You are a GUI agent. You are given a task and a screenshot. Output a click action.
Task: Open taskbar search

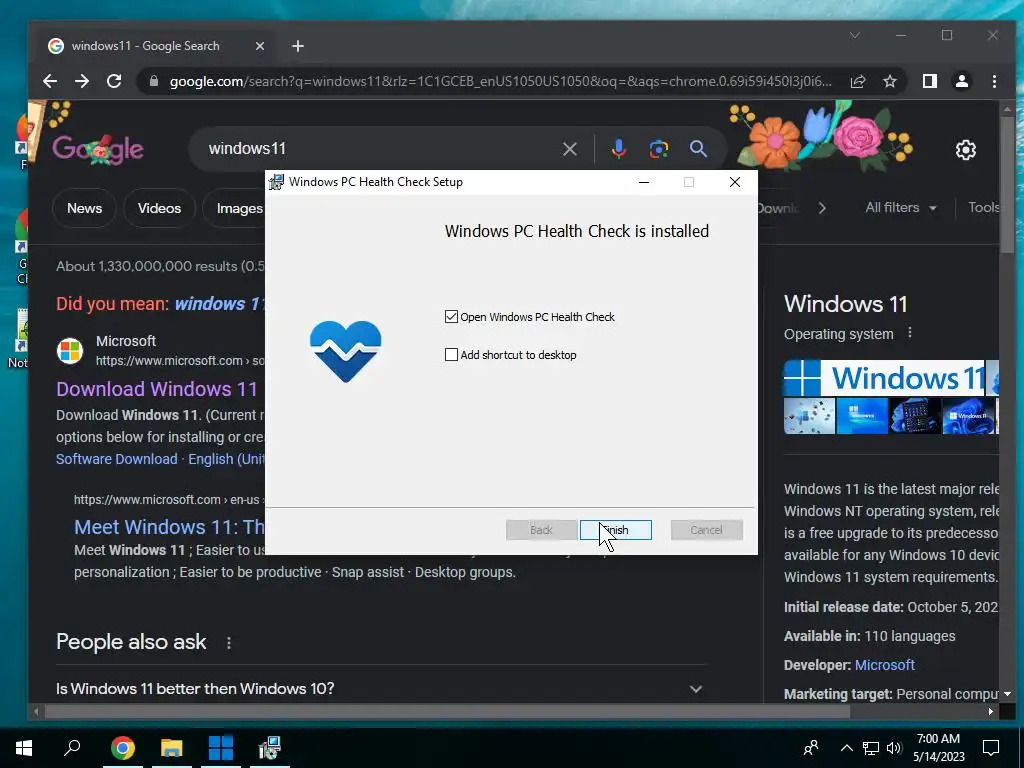(x=72, y=748)
